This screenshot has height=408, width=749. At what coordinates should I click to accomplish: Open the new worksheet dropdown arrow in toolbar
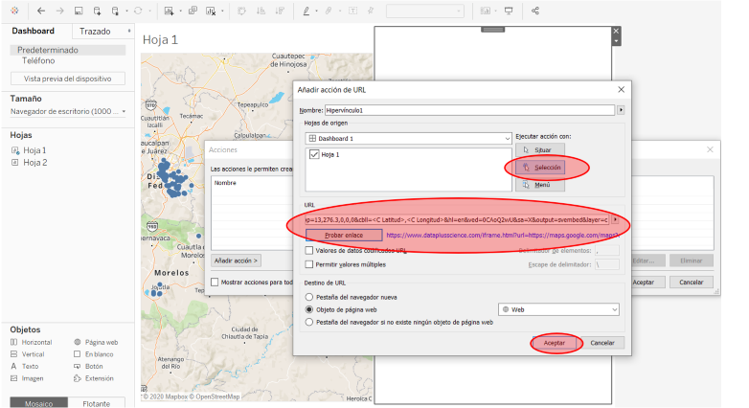point(180,11)
